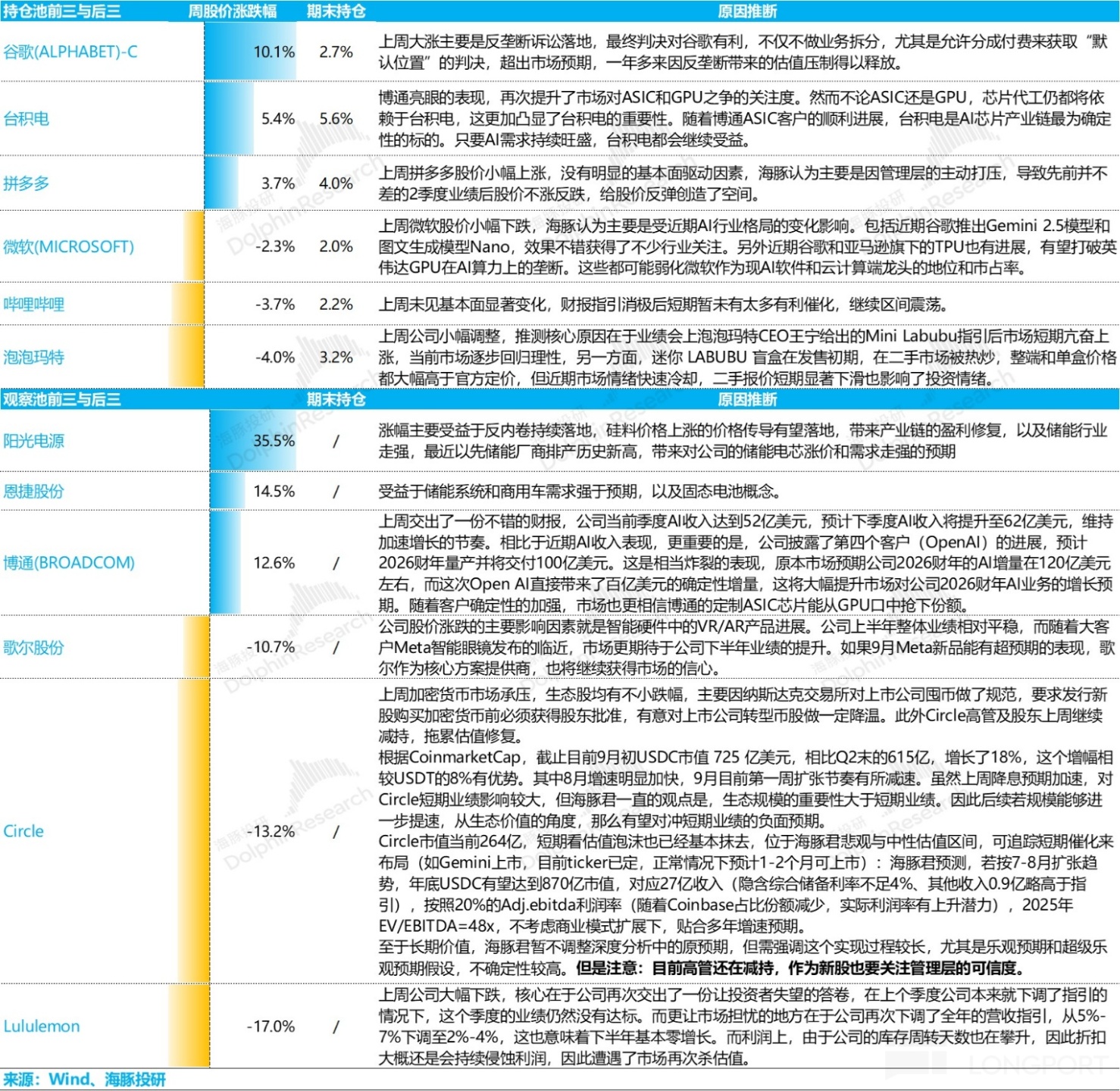Click the 35.5% weekly change for 阳光电源
Image resolution: width=1120 pixels, height=1091 pixels.
[x=274, y=441]
